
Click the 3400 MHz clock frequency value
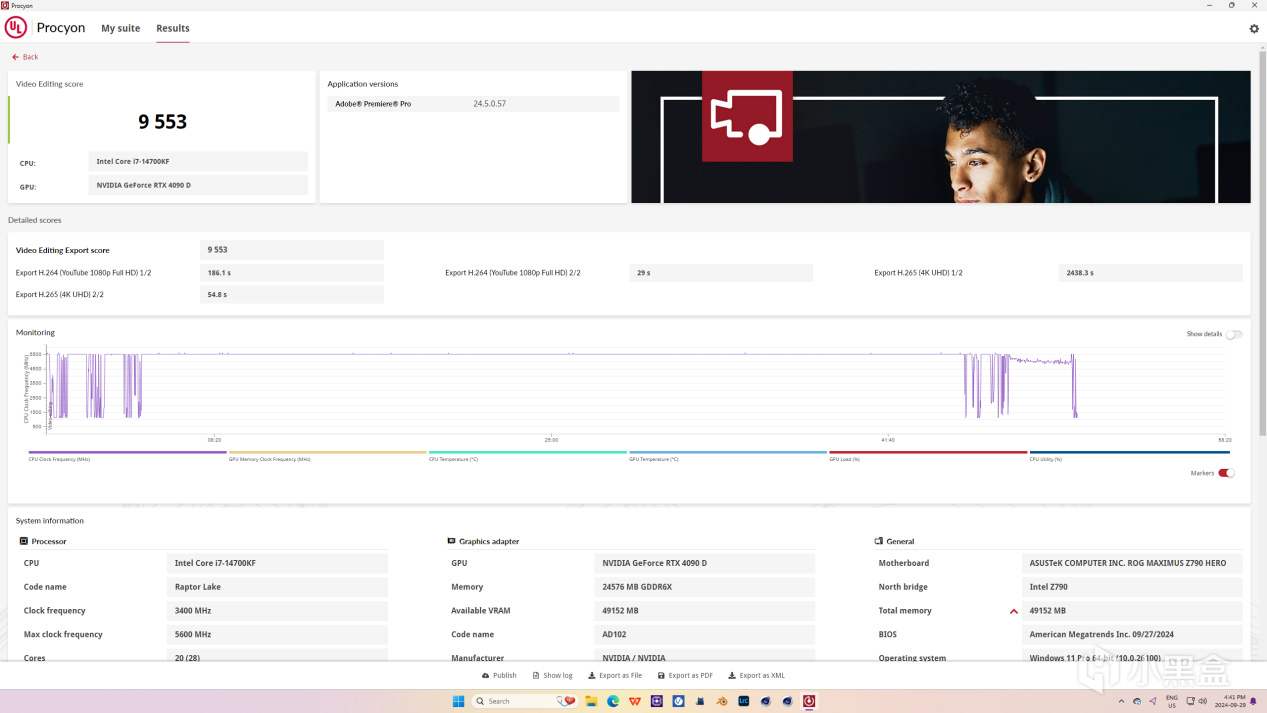pyautogui.click(x=277, y=611)
